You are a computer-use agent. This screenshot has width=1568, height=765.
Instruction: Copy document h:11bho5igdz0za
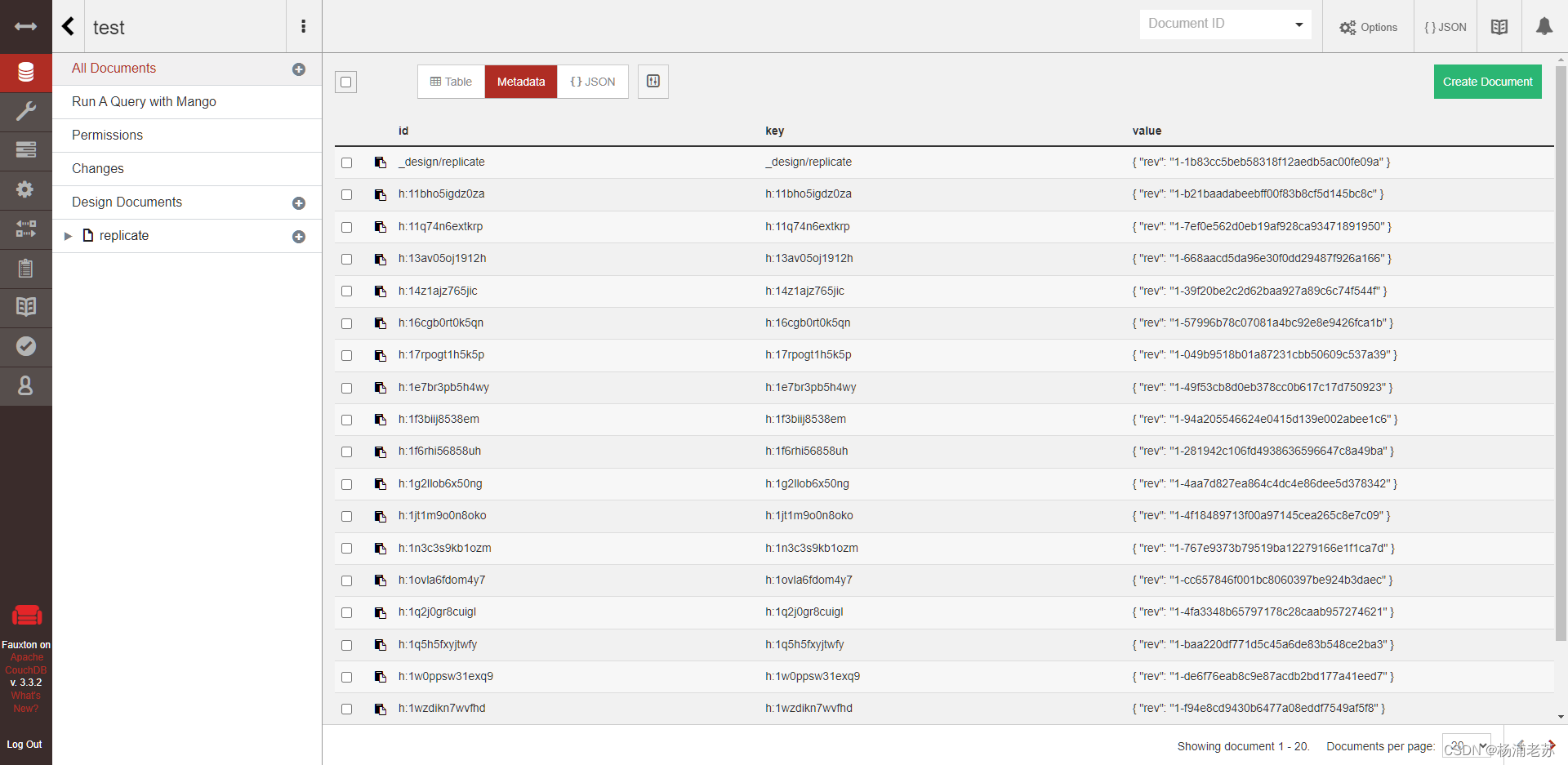(x=380, y=194)
